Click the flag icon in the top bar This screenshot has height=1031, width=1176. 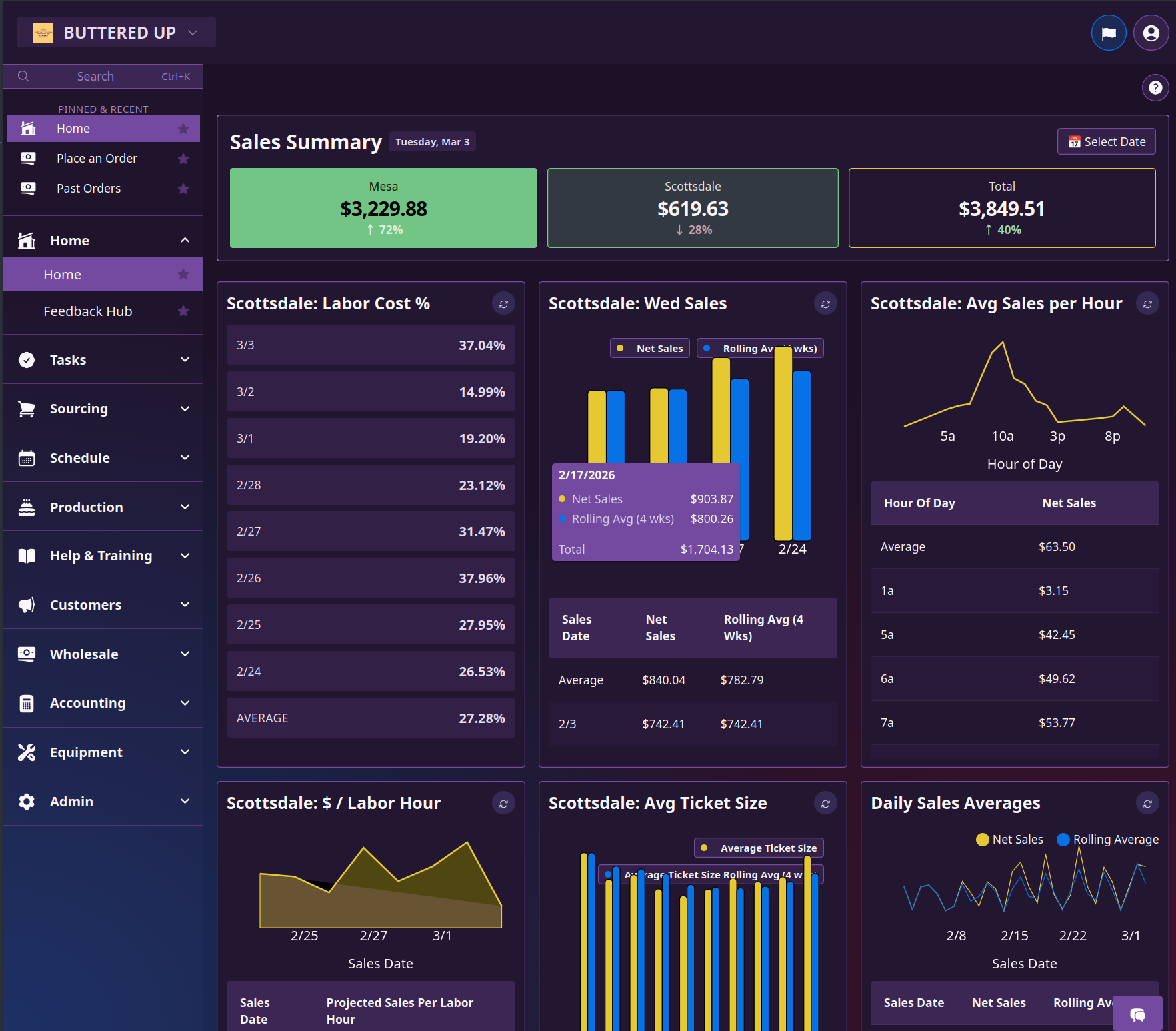1109,32
